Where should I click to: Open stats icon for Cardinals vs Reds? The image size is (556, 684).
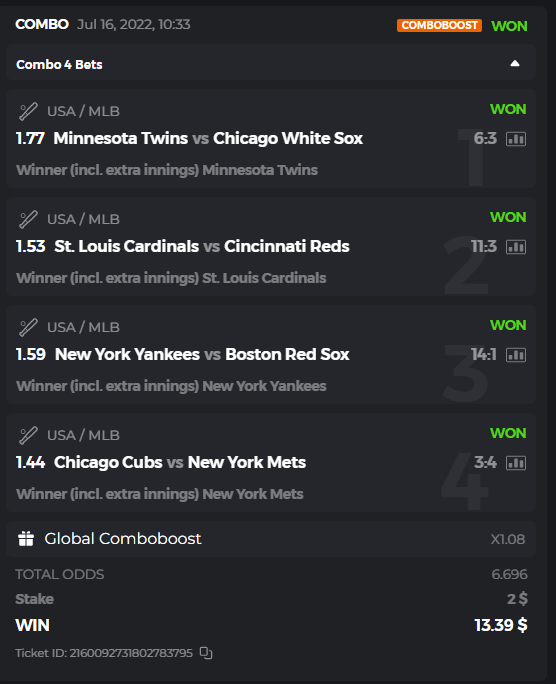(x=516, y=247)
